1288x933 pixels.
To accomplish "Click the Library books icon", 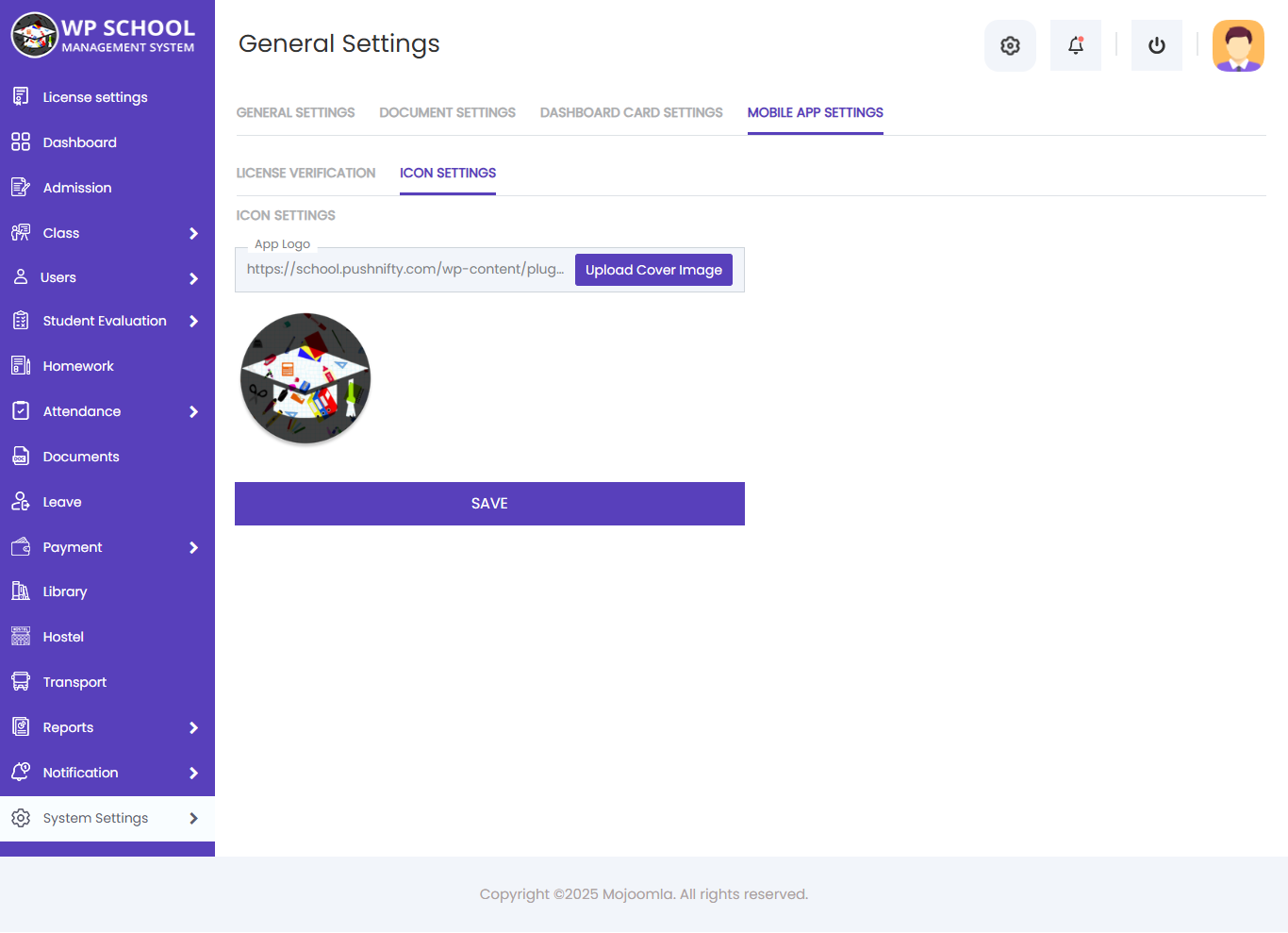I will tap(21, 591).
